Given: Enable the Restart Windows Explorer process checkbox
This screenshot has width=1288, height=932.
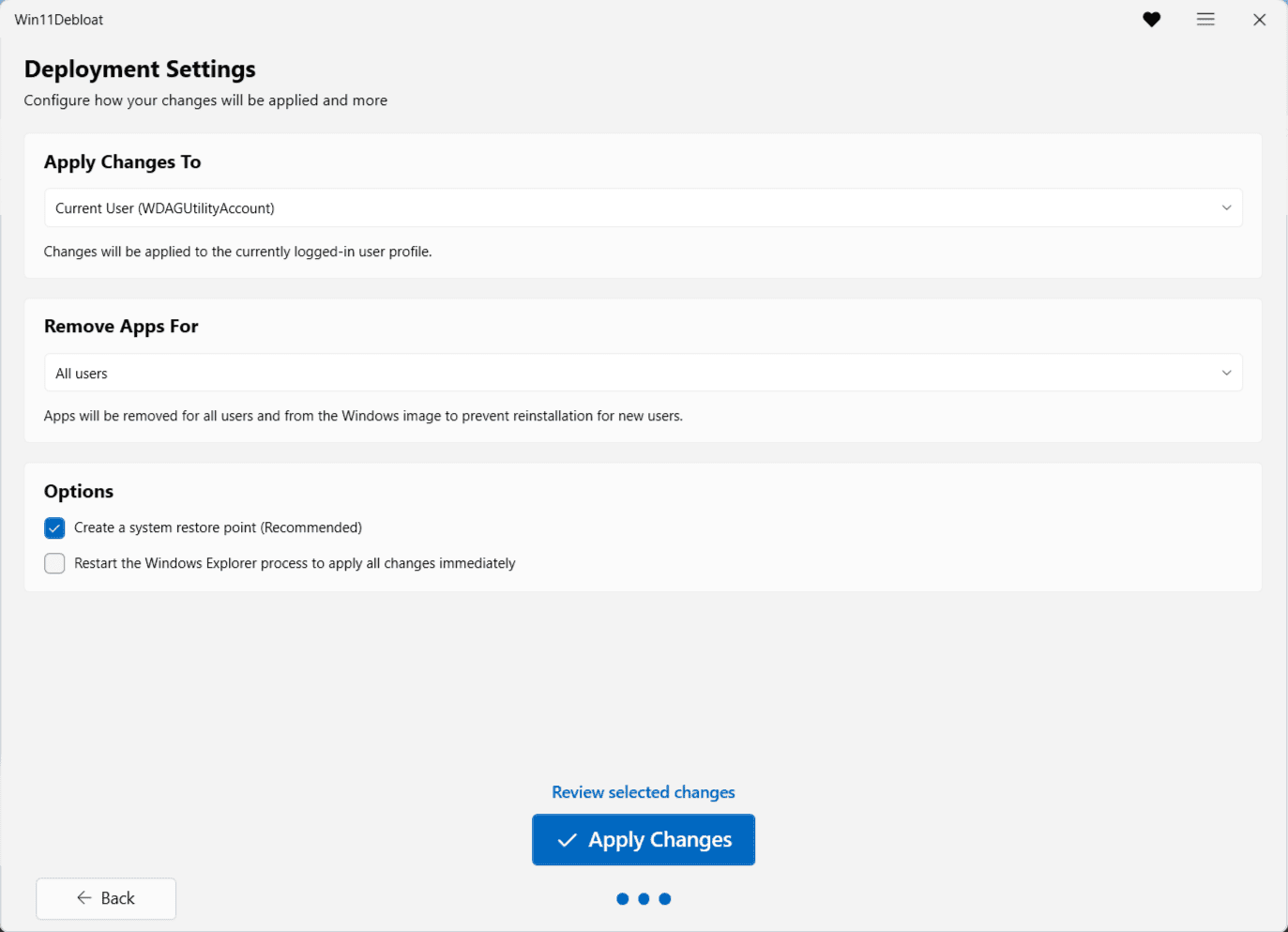Looking at the screenshot, I should click(x=54, y=563).
